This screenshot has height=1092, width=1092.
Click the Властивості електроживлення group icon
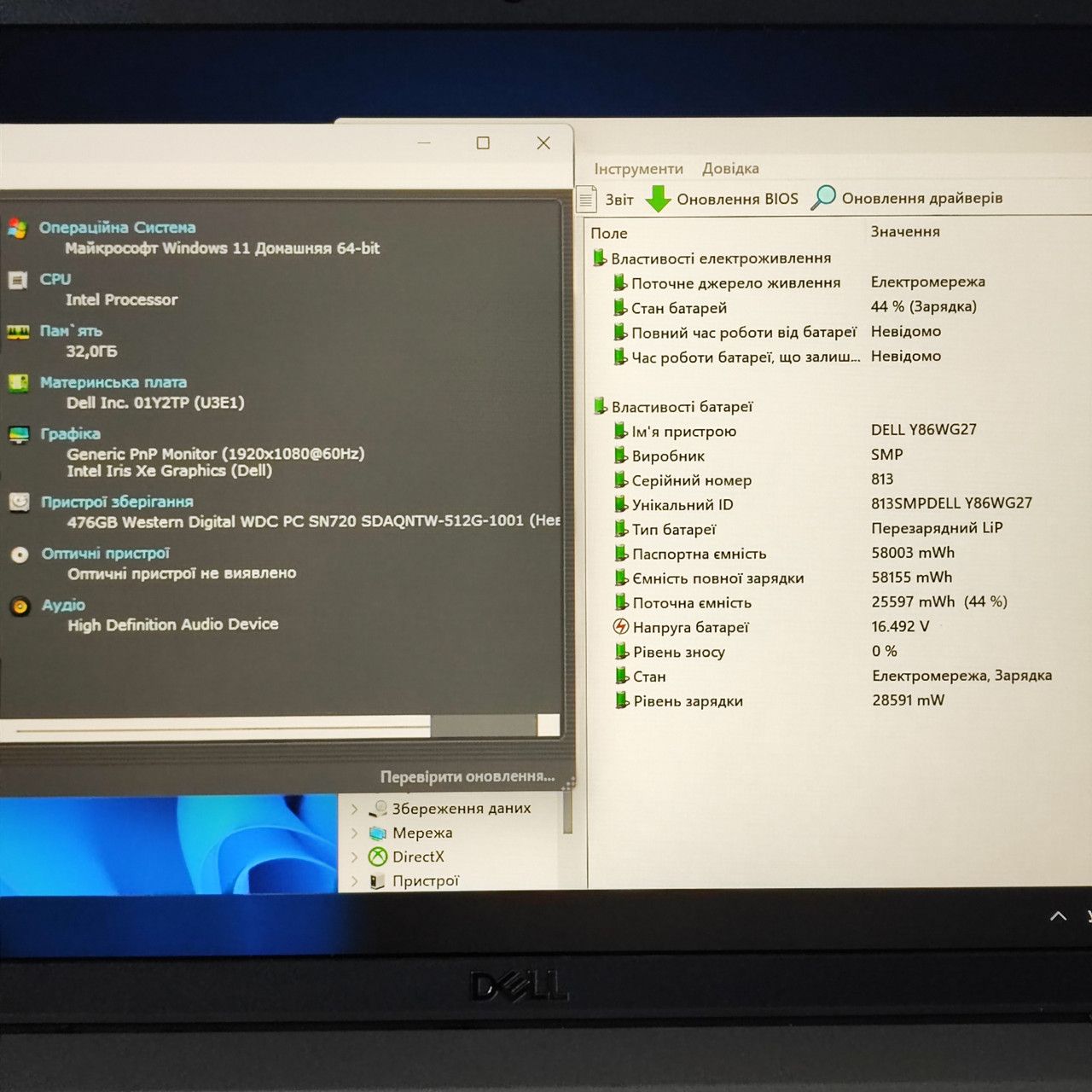tap(600, 258)
